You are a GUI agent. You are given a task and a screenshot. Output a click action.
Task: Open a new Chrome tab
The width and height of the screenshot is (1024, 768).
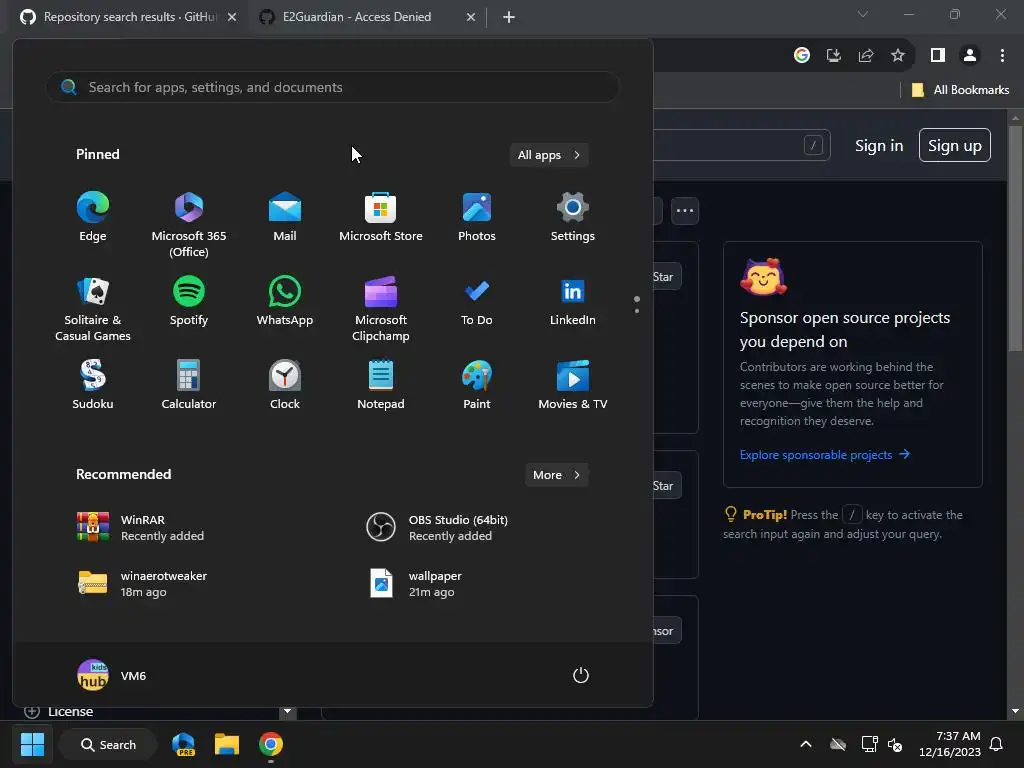[509, 17]
